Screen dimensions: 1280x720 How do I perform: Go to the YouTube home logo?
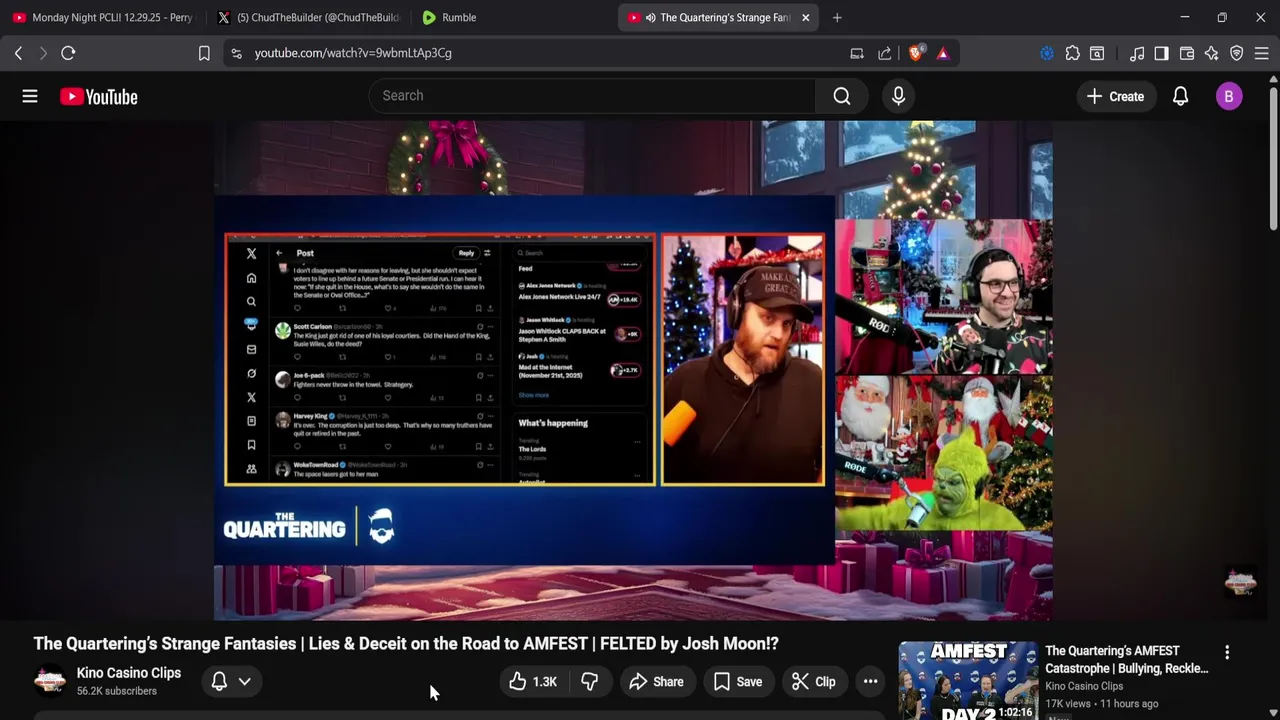pyautogui.click(x=98, y=97)
